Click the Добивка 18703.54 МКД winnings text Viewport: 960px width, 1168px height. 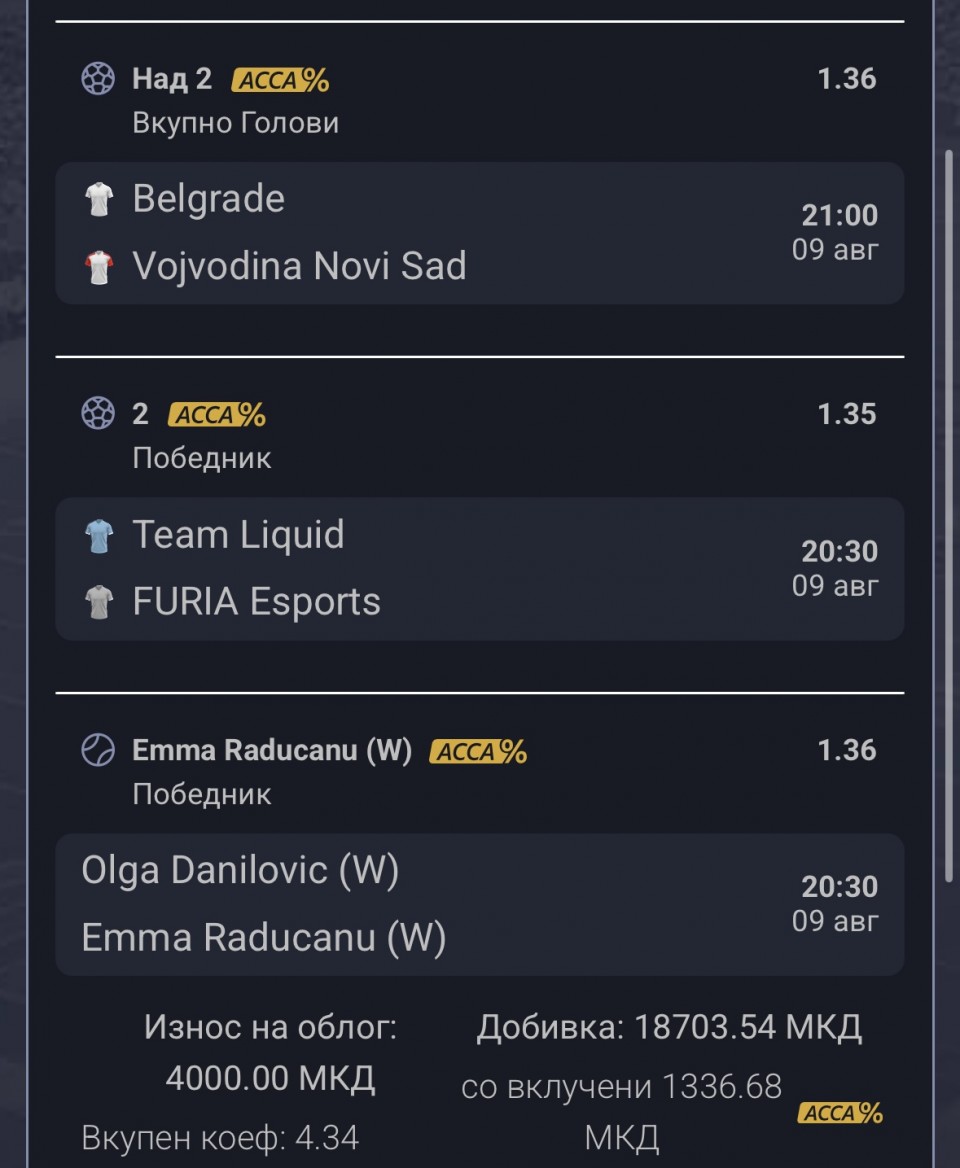click(x=669, y=1027)
